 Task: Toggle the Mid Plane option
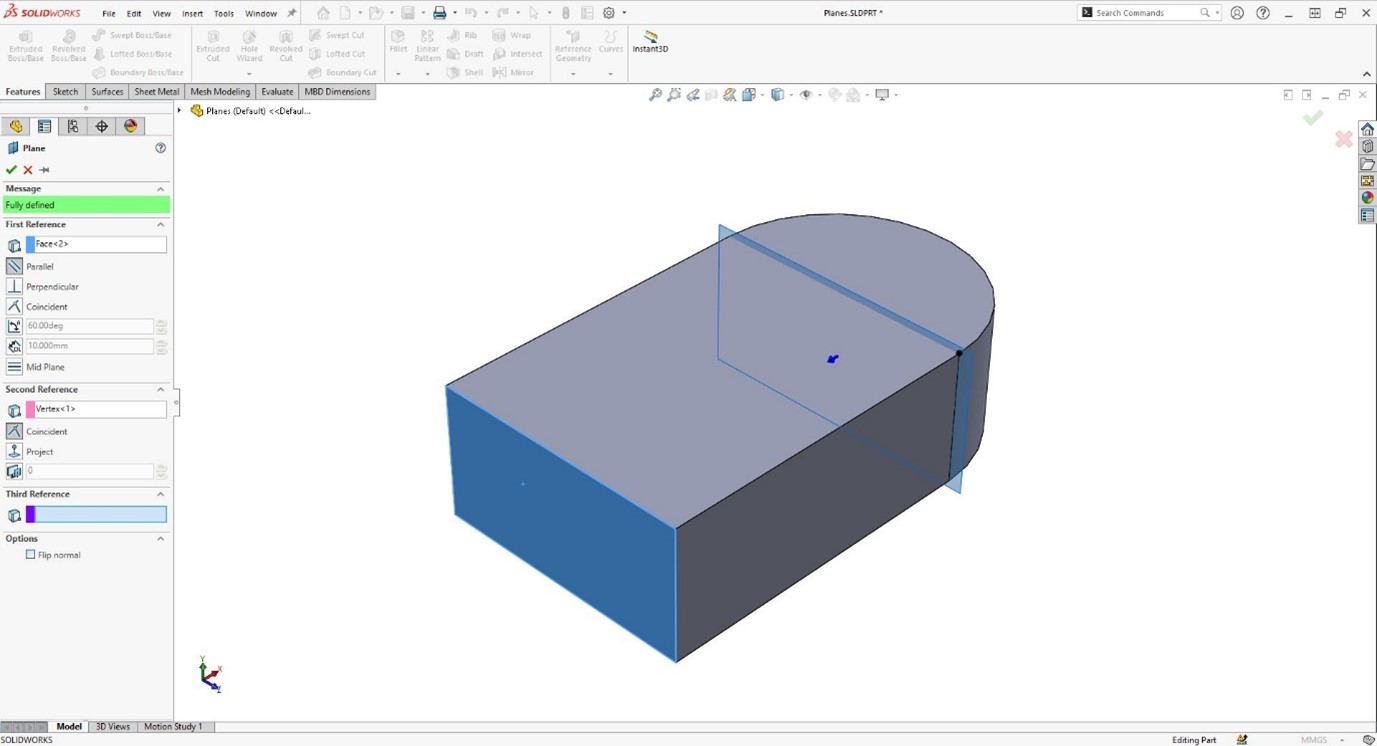coord(14,366)
